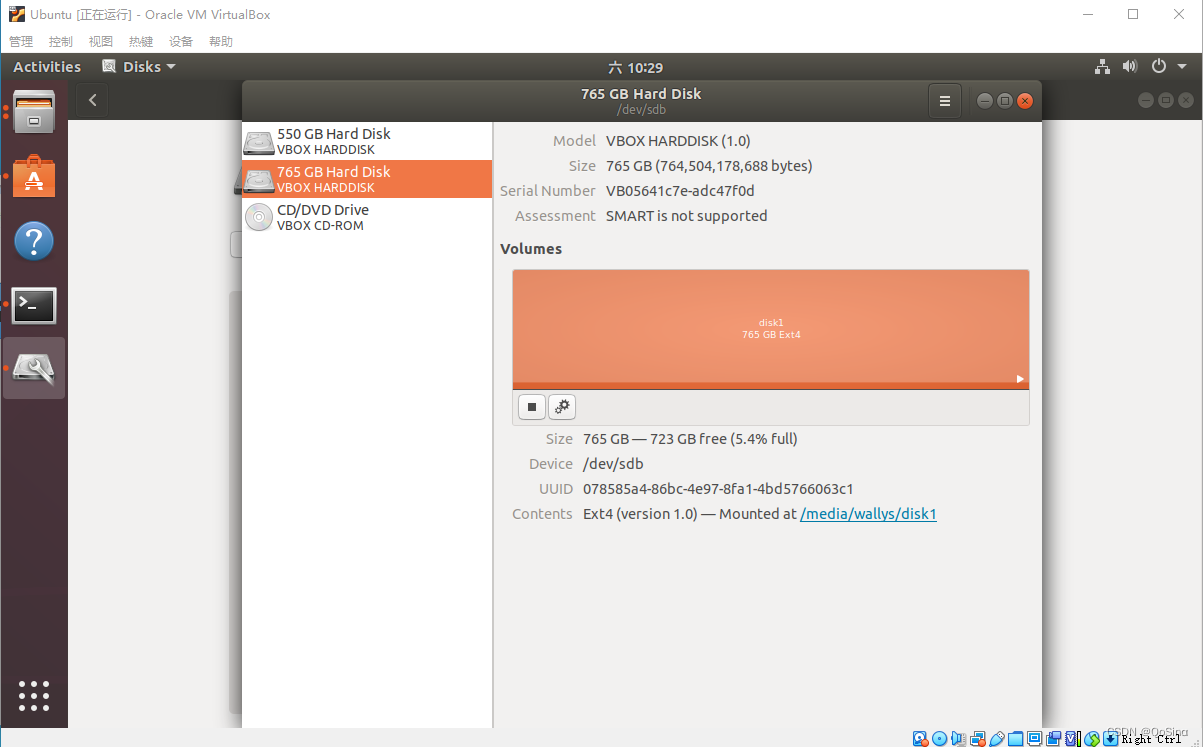Open the Disks app menu dropdown
Viewport: 1203px width, 747px height.
(x=139, y=67)
